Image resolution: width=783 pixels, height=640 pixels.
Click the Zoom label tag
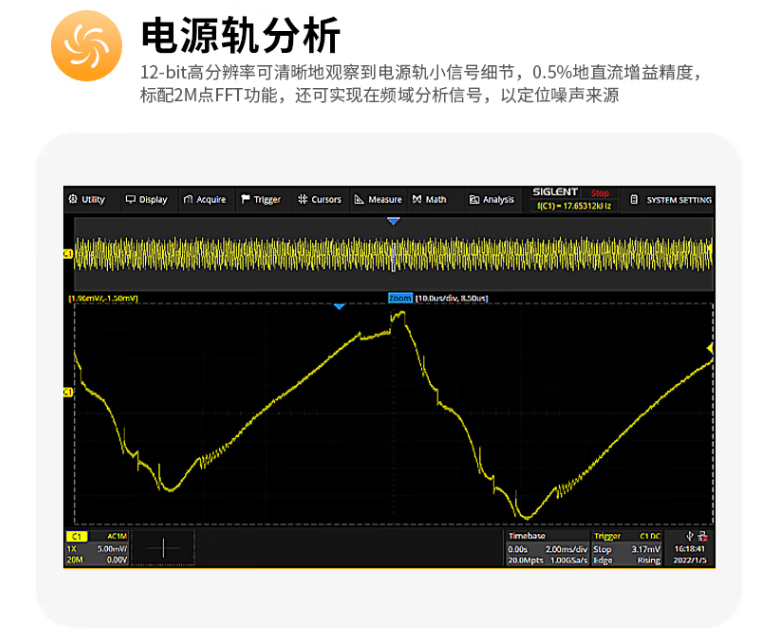(400, 298)
